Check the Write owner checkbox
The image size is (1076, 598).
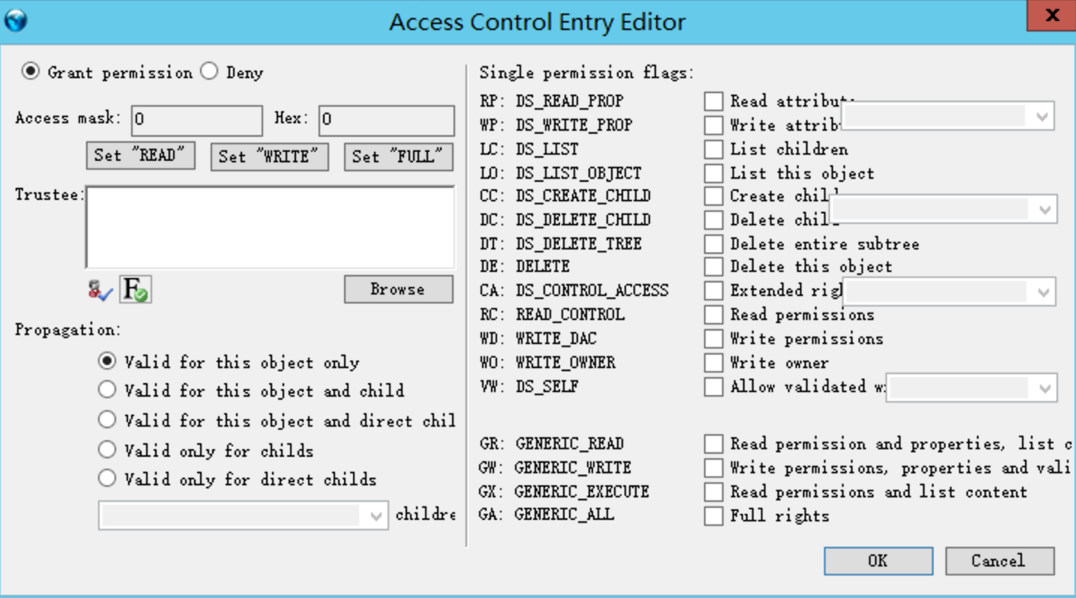714,363
